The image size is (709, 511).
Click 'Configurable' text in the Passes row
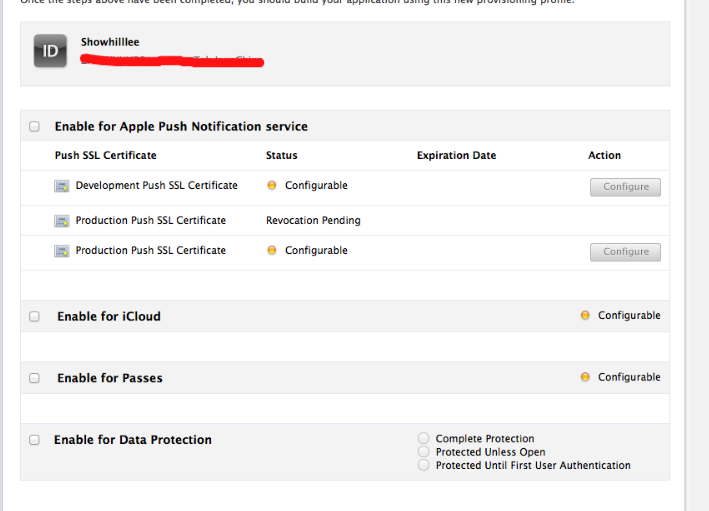(629, 377)
